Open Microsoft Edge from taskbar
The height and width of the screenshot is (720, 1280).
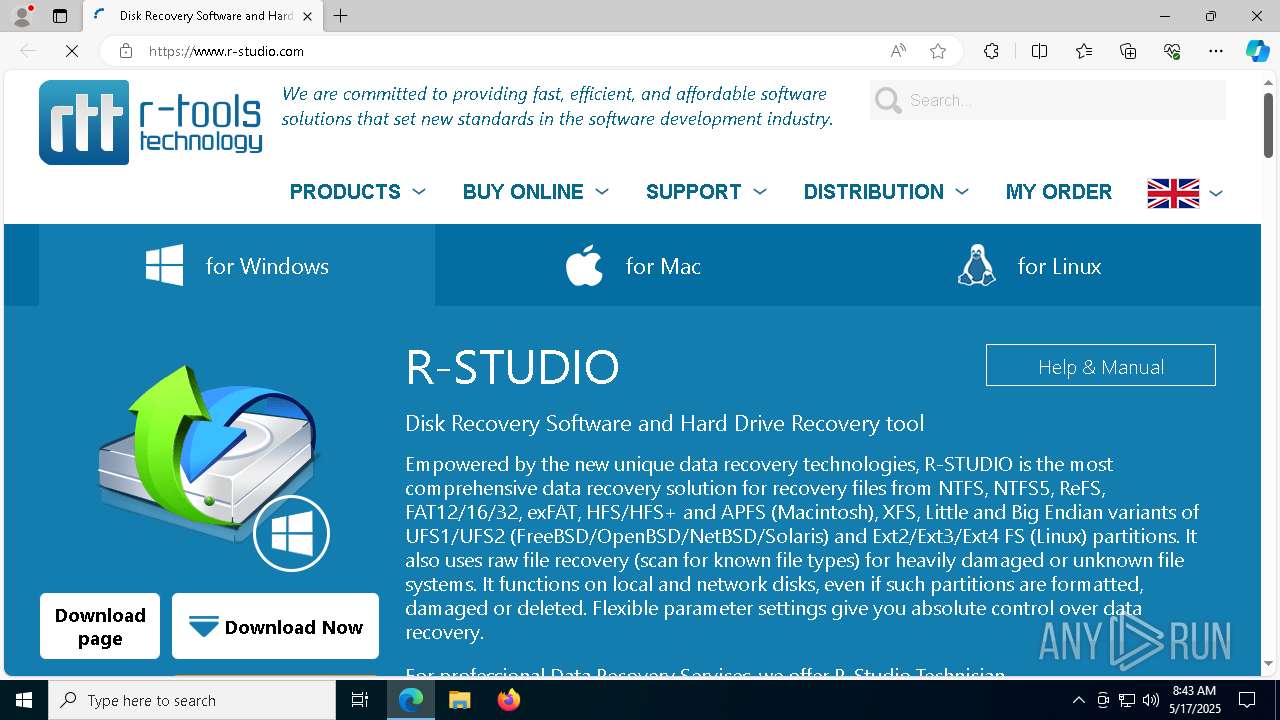pyautogui.click(x=411, y=700)
